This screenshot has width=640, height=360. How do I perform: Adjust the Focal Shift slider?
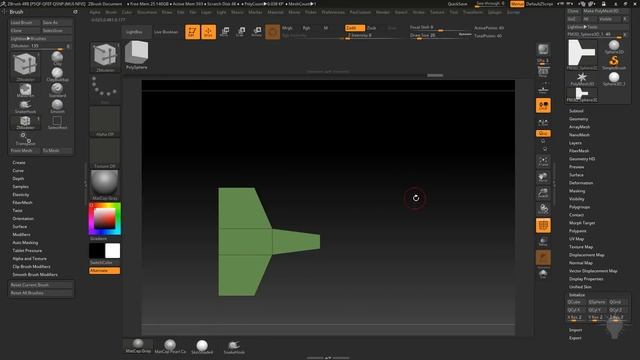point(440,28)
